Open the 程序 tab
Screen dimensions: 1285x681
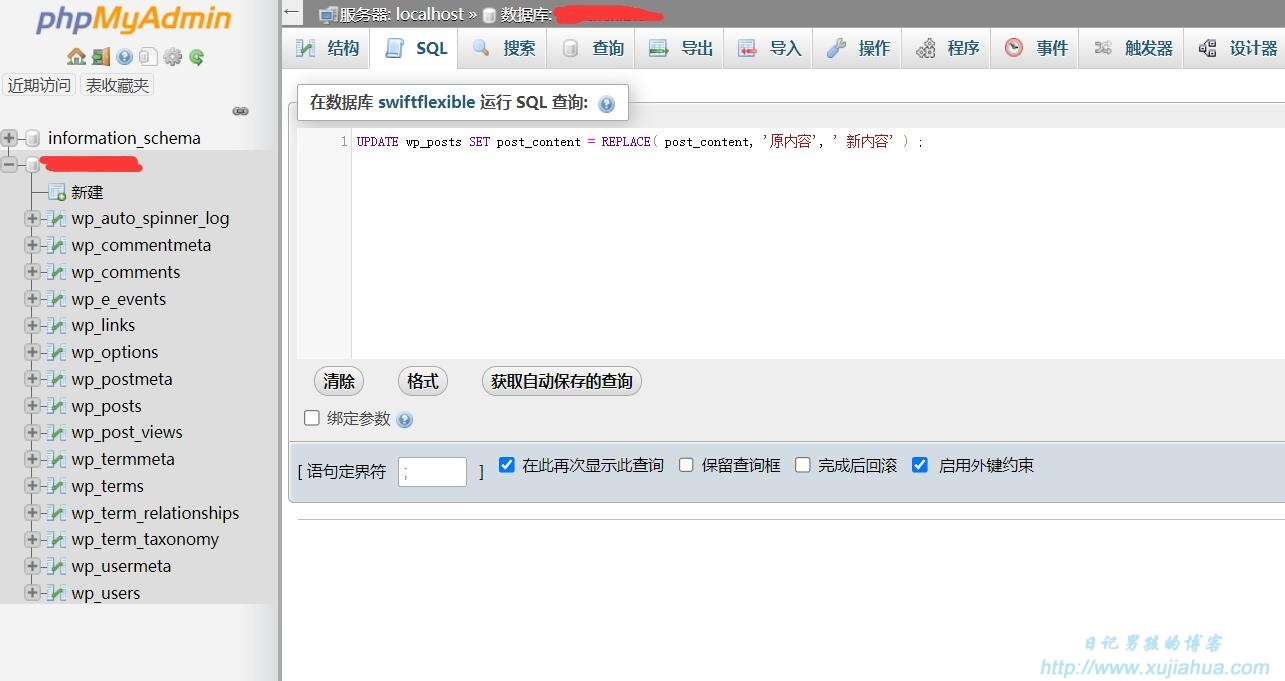(947, 48)
